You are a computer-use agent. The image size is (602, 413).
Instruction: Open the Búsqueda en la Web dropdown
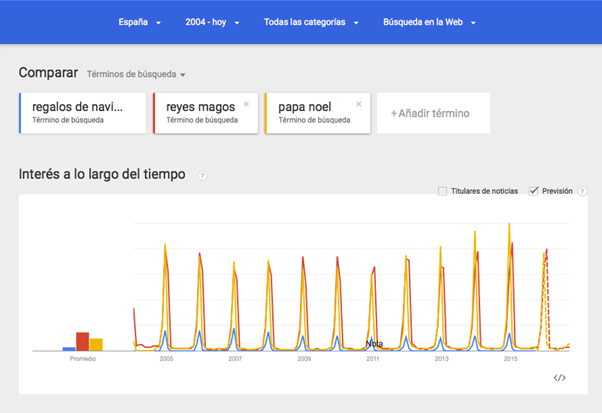(429, 22)
